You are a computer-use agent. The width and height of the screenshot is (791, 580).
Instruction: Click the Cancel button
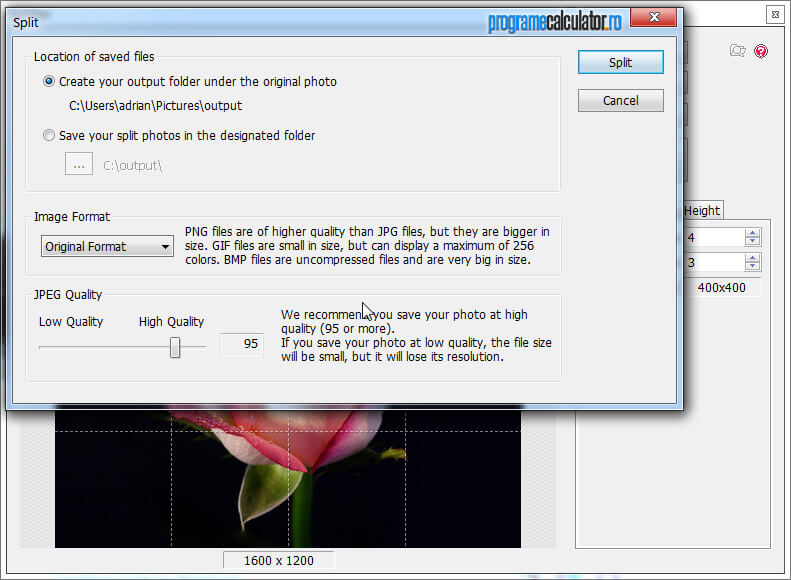click(x=620, y=100)
